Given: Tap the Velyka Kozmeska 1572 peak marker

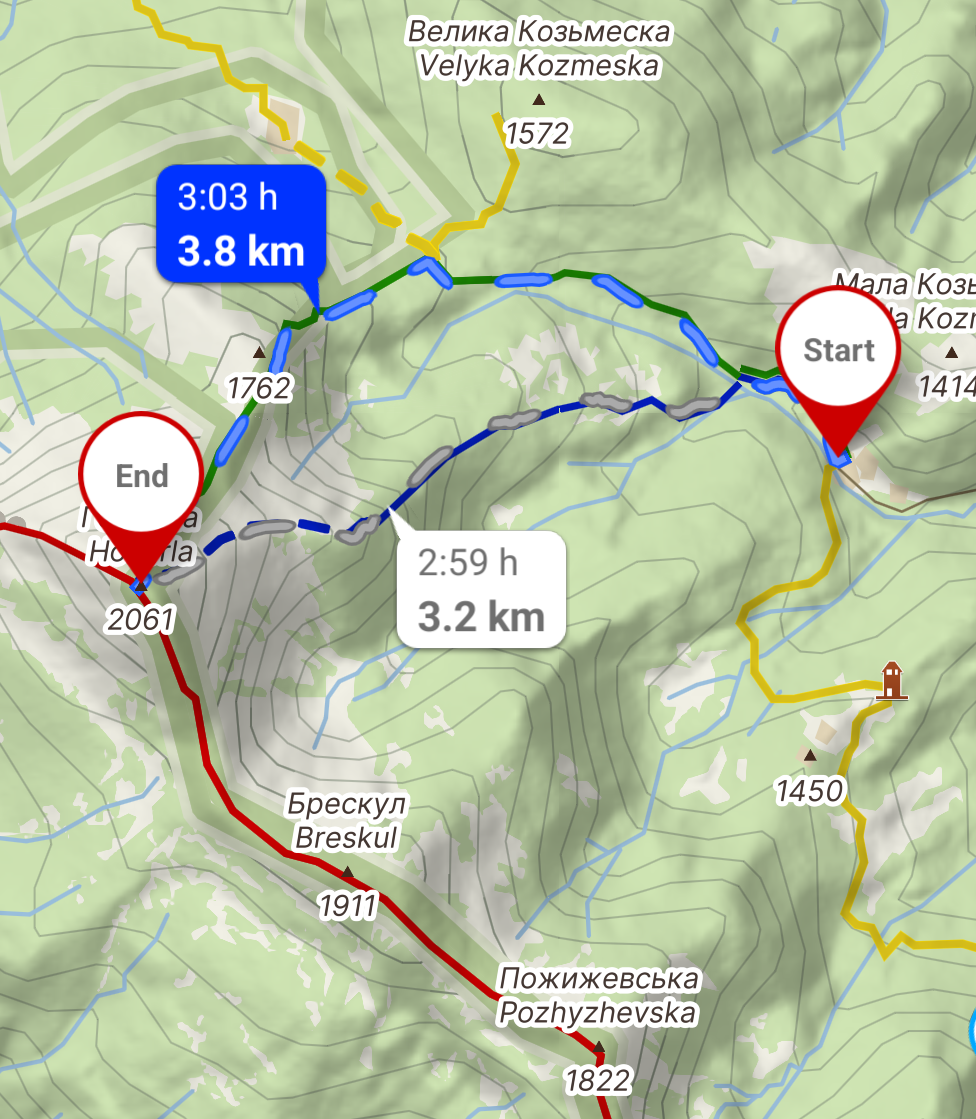Looking at the screenshot, I should coord(539,100).
